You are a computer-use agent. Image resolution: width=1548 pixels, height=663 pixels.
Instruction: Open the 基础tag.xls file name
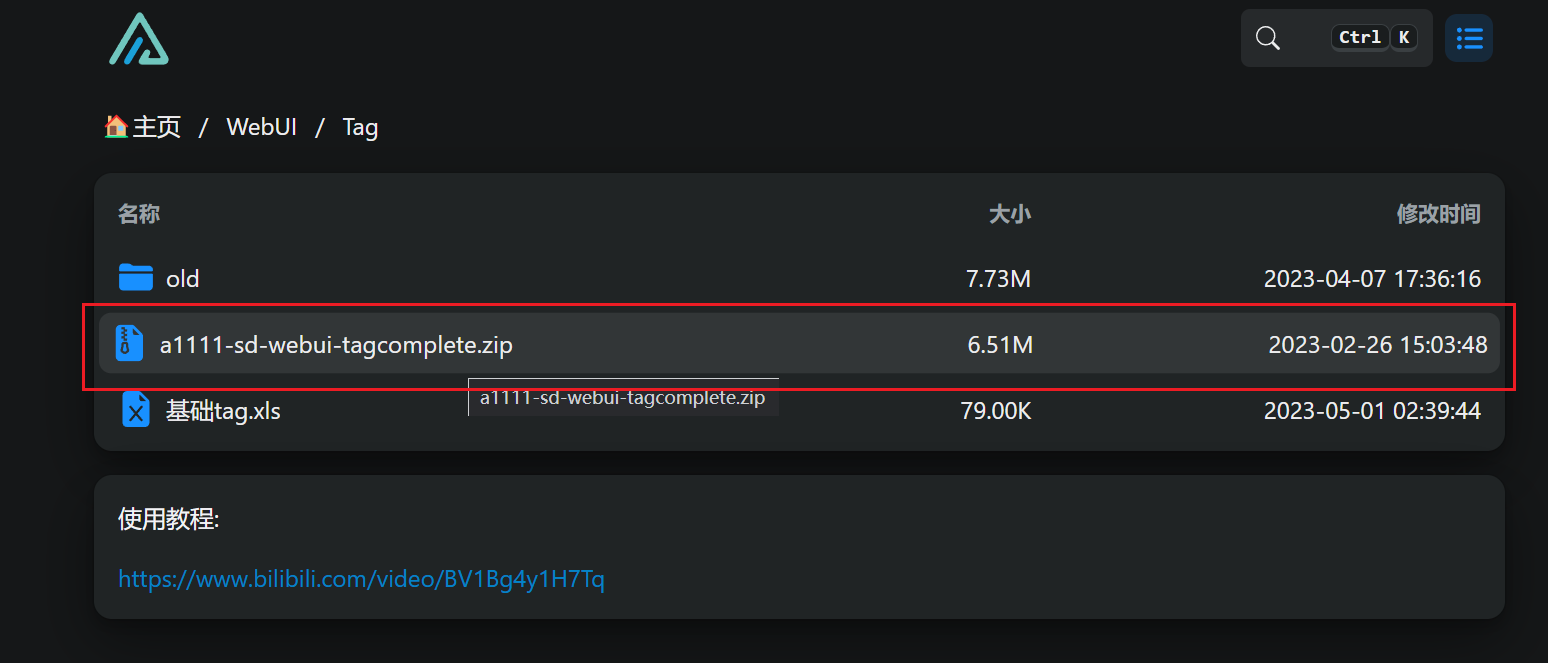tap(223, 410)
